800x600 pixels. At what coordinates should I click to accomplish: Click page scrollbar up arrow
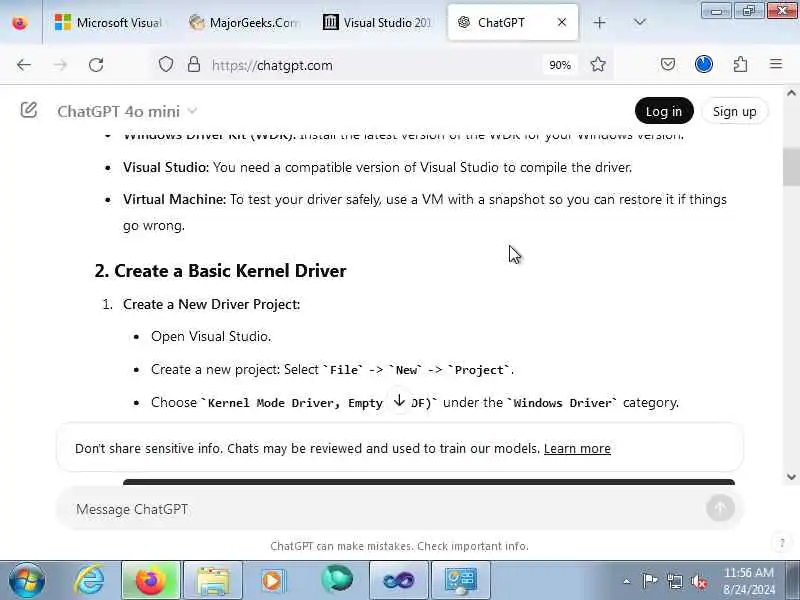pyautogui.click(x=791, y=93)
